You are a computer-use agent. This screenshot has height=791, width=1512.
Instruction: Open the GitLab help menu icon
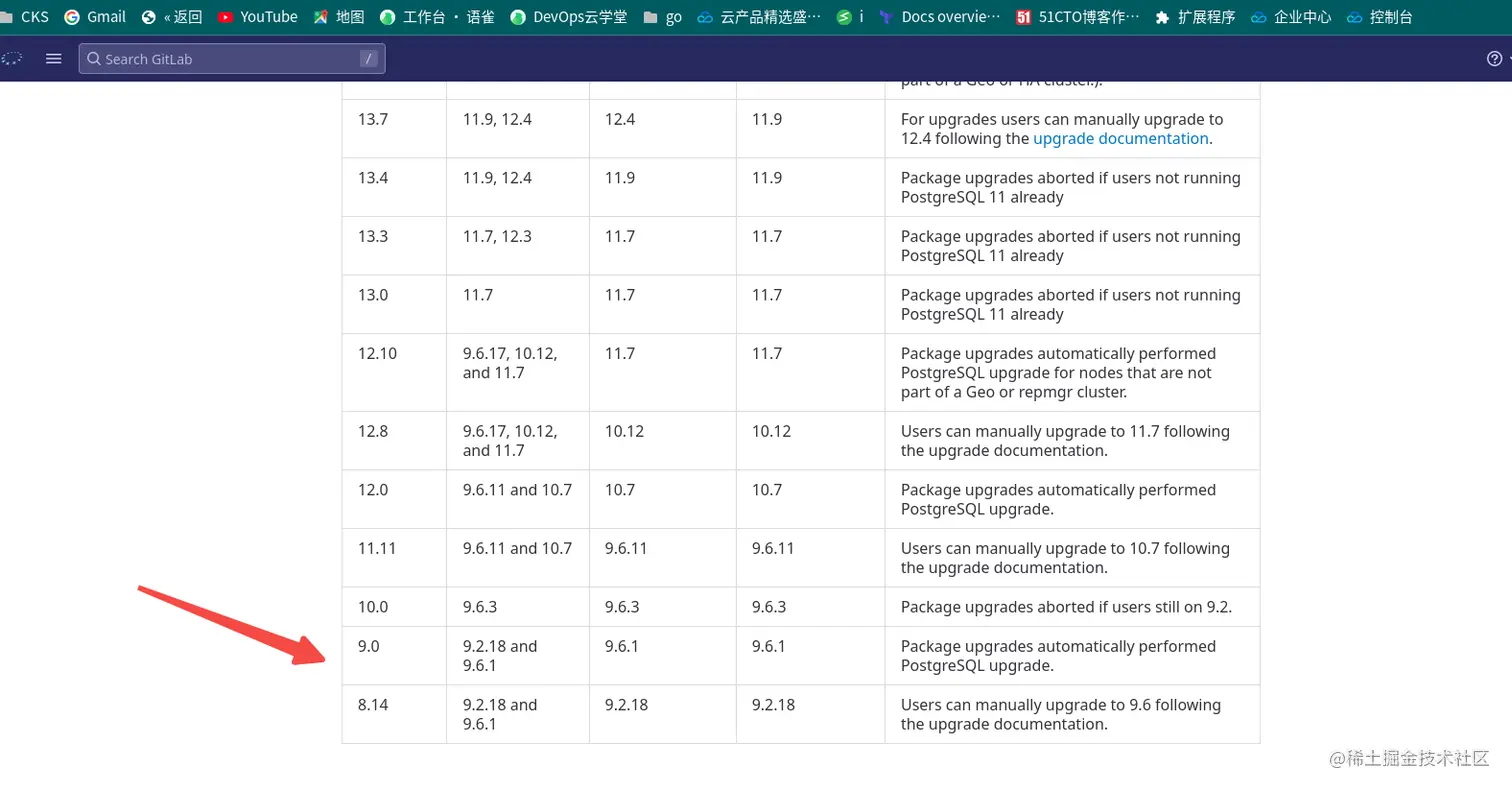[1496, 59]
